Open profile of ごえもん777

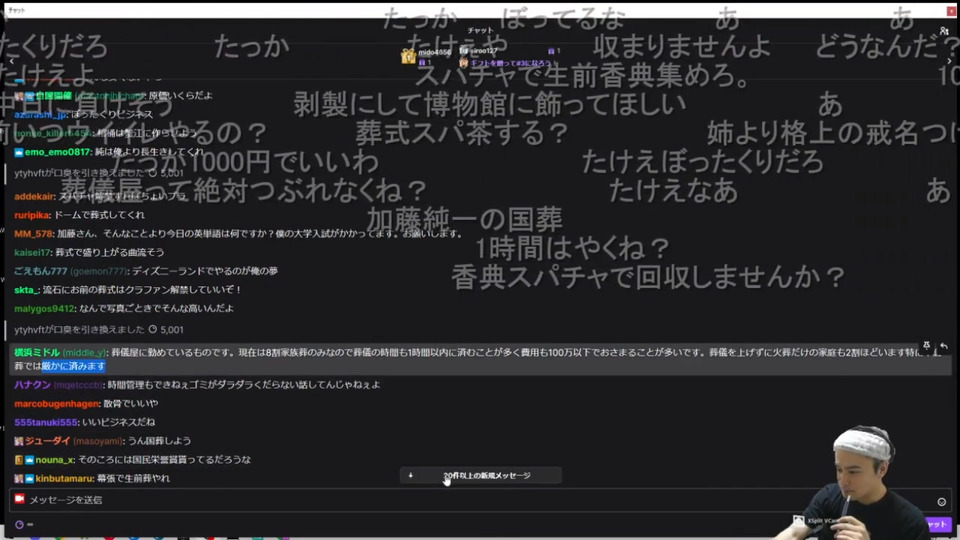(40, 271)
